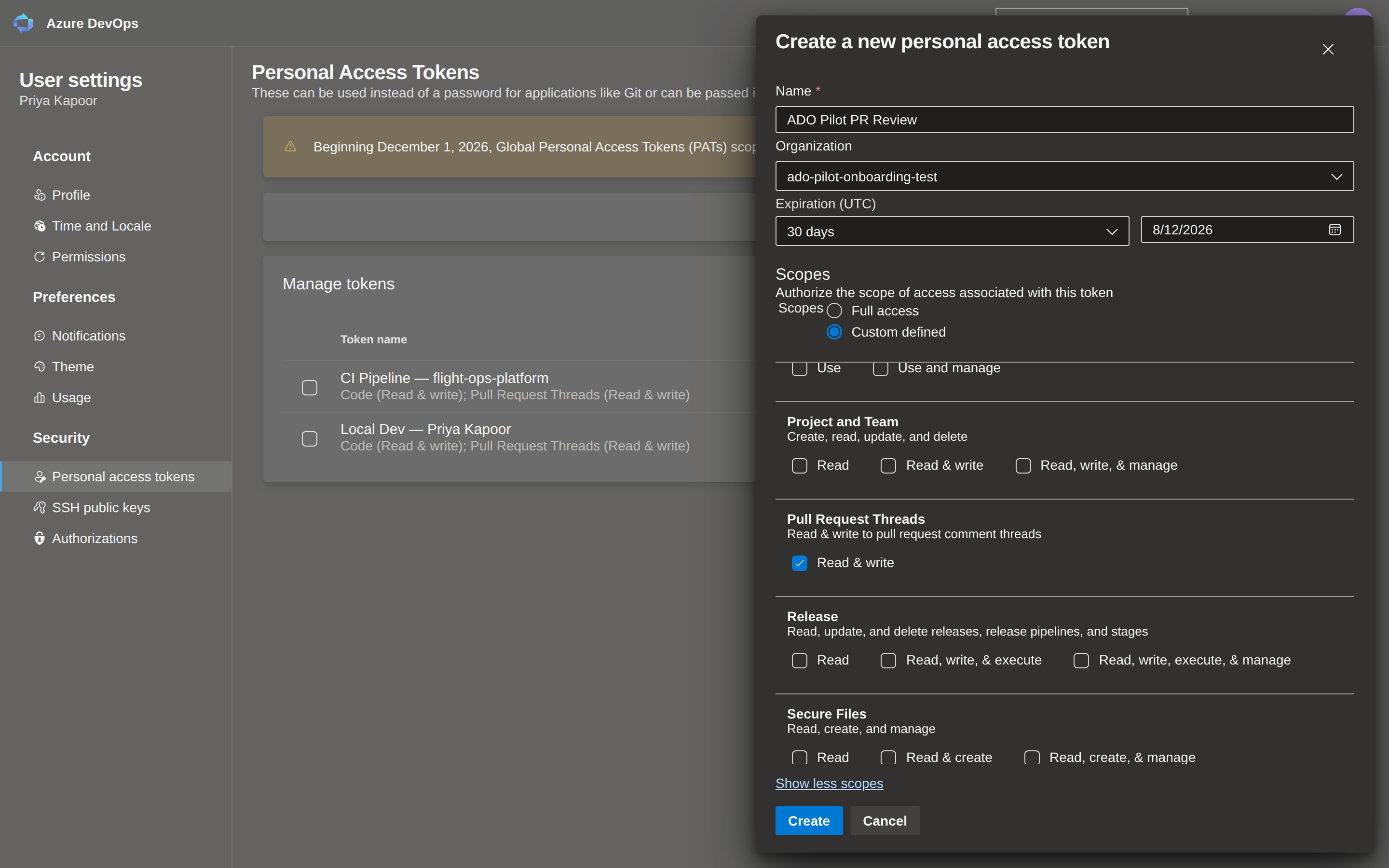Click the expiration date field 8/12/2026
This screenshot has height=868, width=1389.
(x=1247, y=230)
